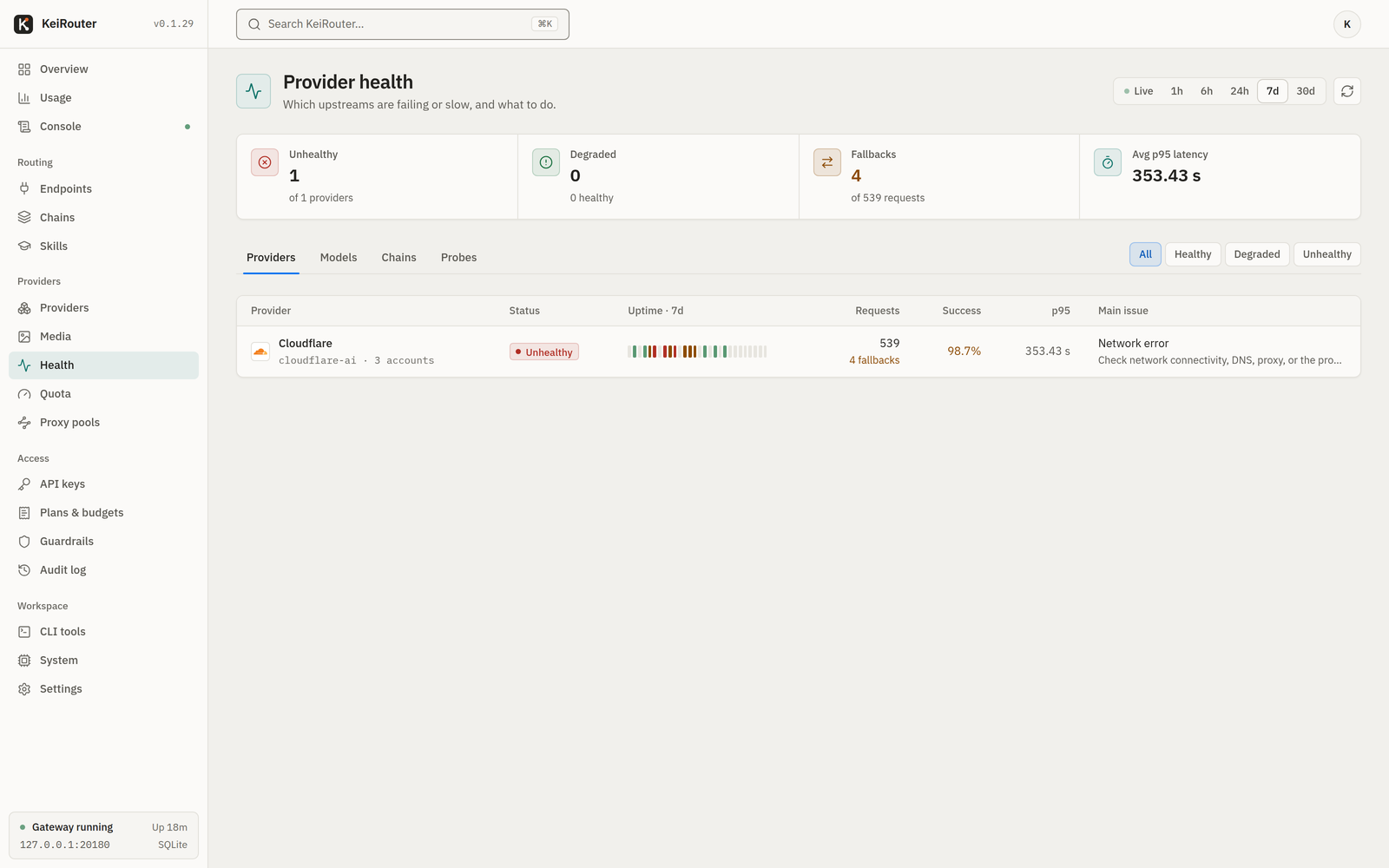This screenshot has height=868, width=1389.
Task: Open Usage via its bar chart icon
Action: (24, 98)
